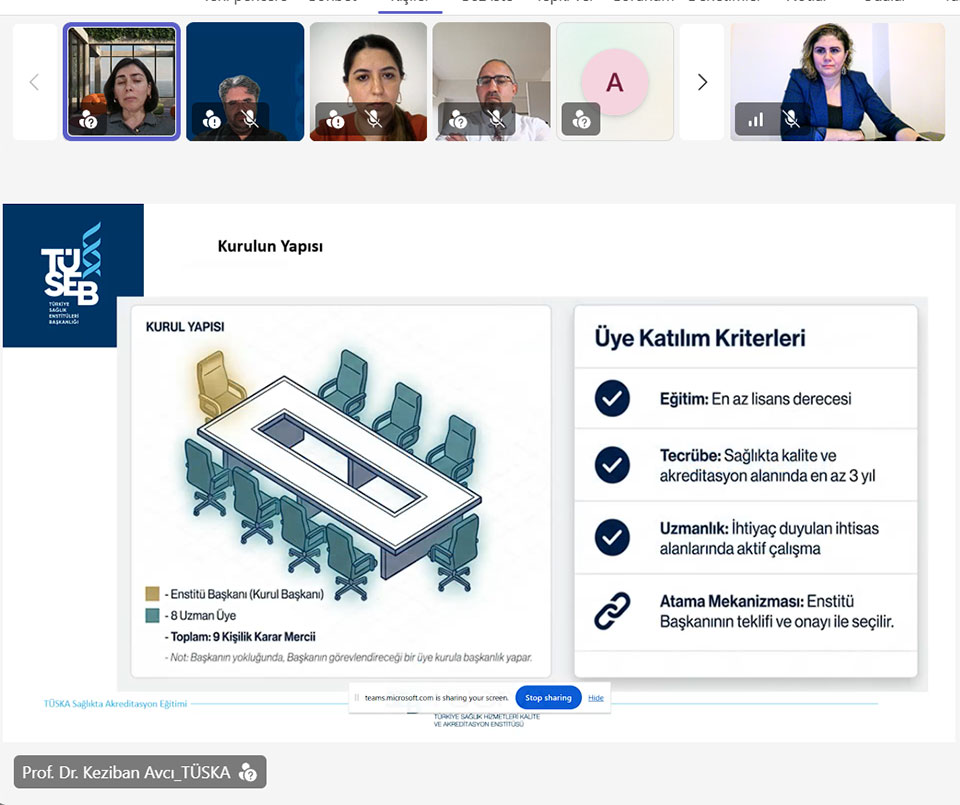Screen dimensions: 960x805
Task: Click the checkmark circle next to Uzmanlık
Action: (x=612, y=538)
